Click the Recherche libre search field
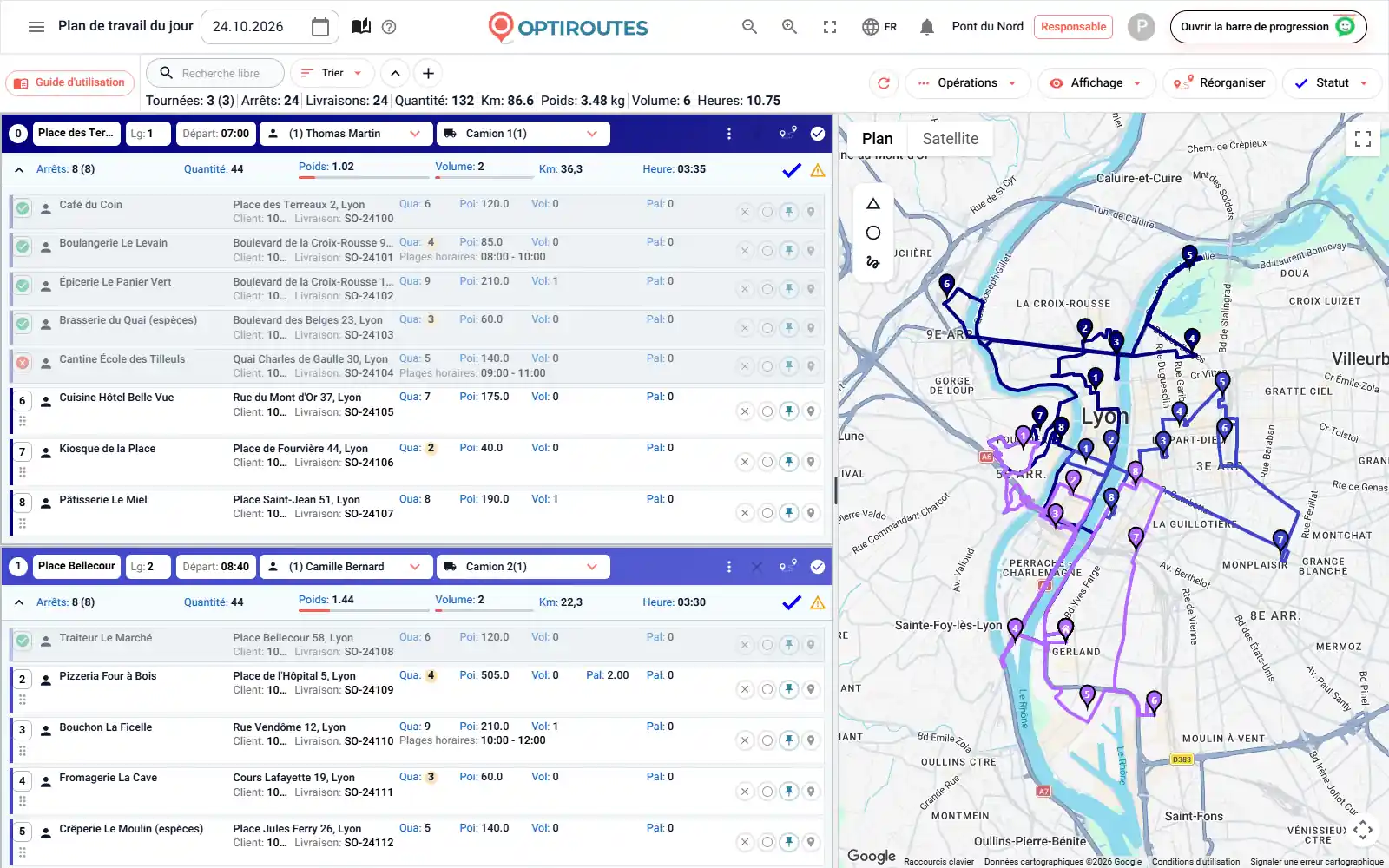The width and height of the screenshot is (1389, 868). tap(214, 74)
